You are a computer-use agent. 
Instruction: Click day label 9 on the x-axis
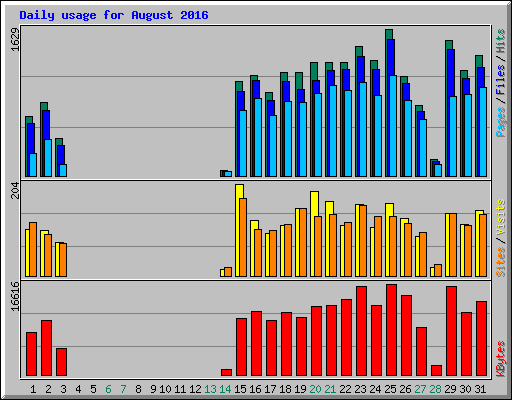coord(153,389)
